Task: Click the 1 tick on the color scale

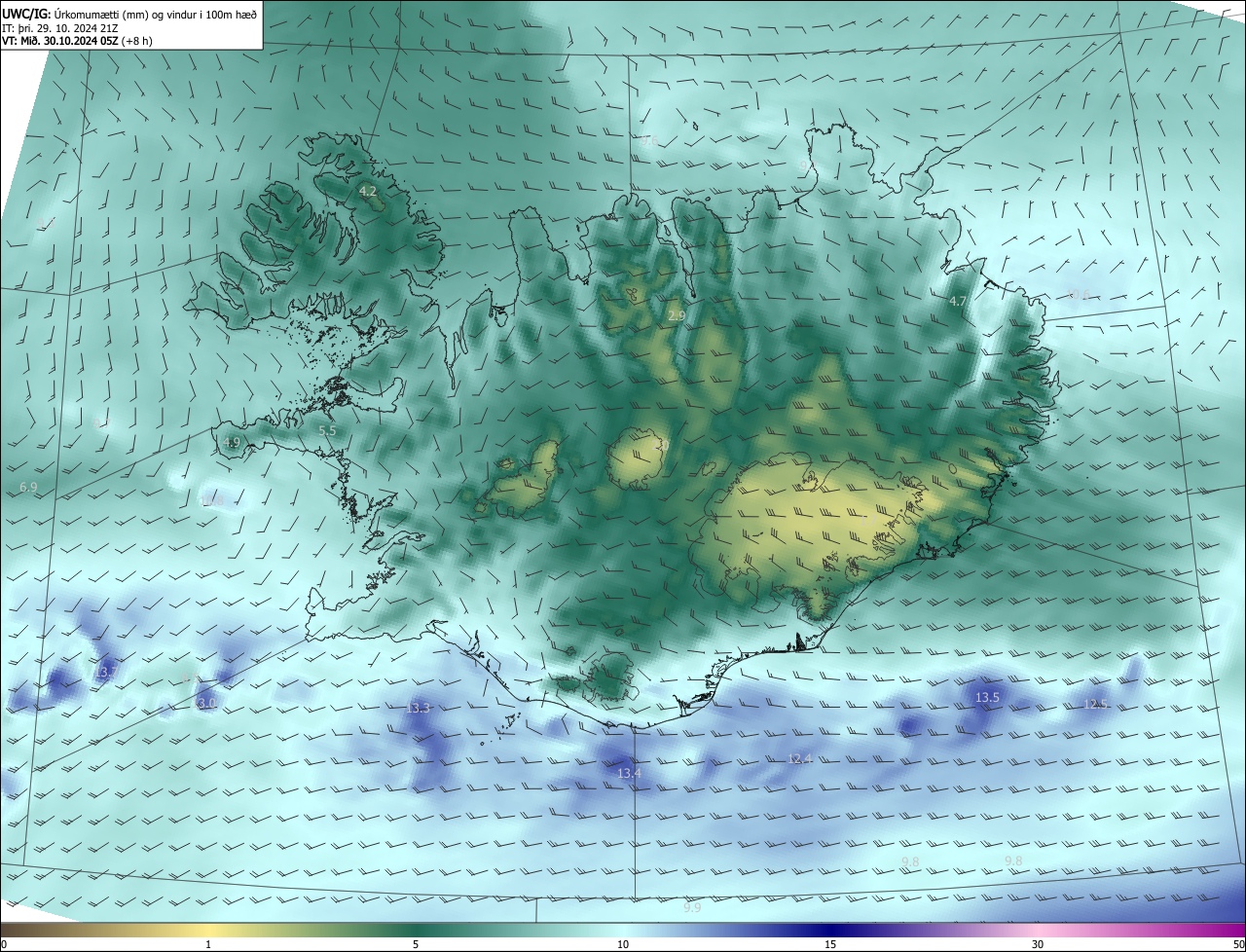Action: [x=208, y=945]
